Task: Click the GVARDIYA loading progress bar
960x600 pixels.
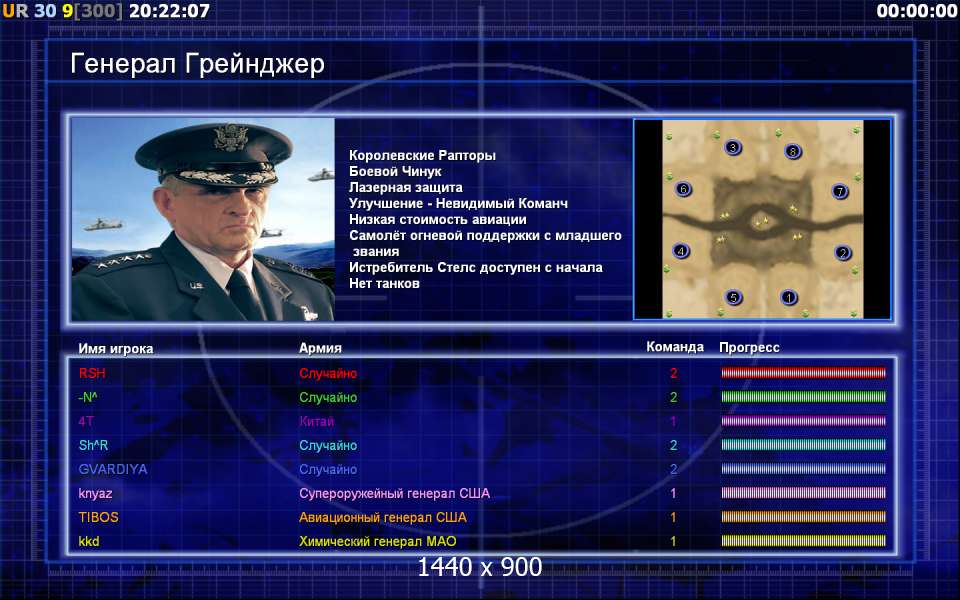Action: click(803, 469)
